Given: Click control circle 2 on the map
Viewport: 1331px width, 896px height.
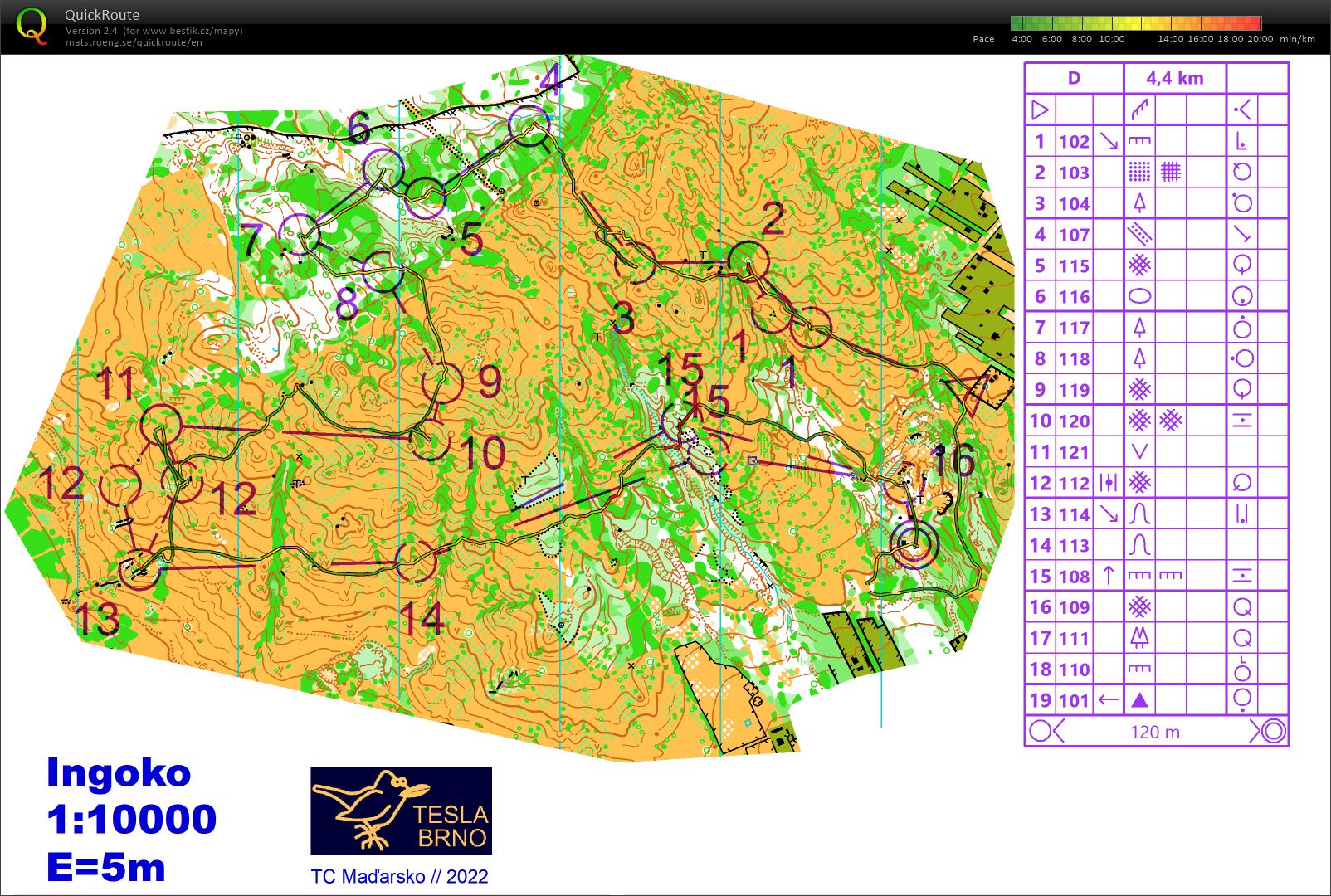Looking at the screenshot, I should click(x=748, y=261).
